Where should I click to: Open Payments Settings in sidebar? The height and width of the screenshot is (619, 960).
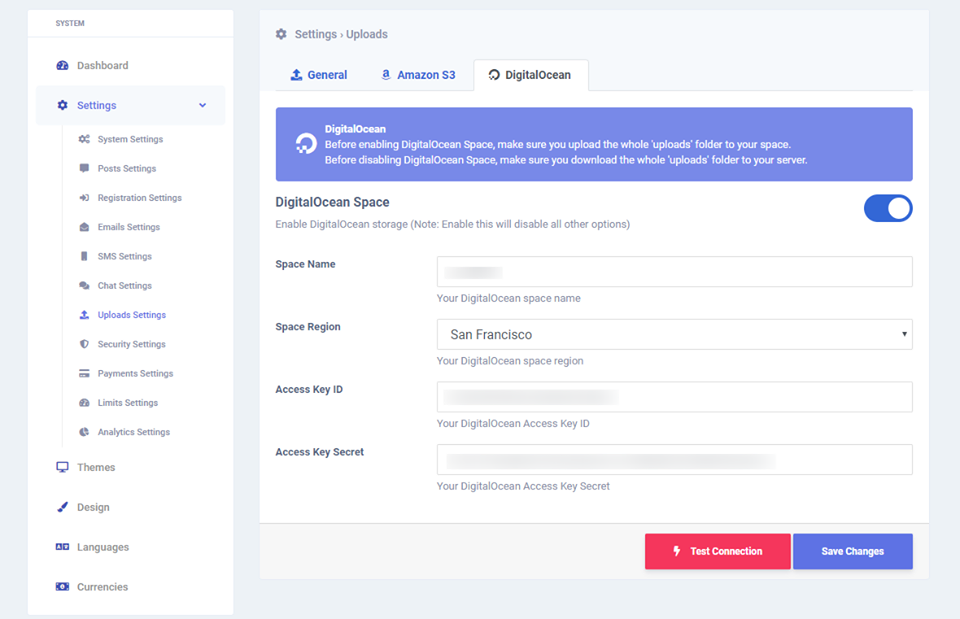tap(135, 373)
